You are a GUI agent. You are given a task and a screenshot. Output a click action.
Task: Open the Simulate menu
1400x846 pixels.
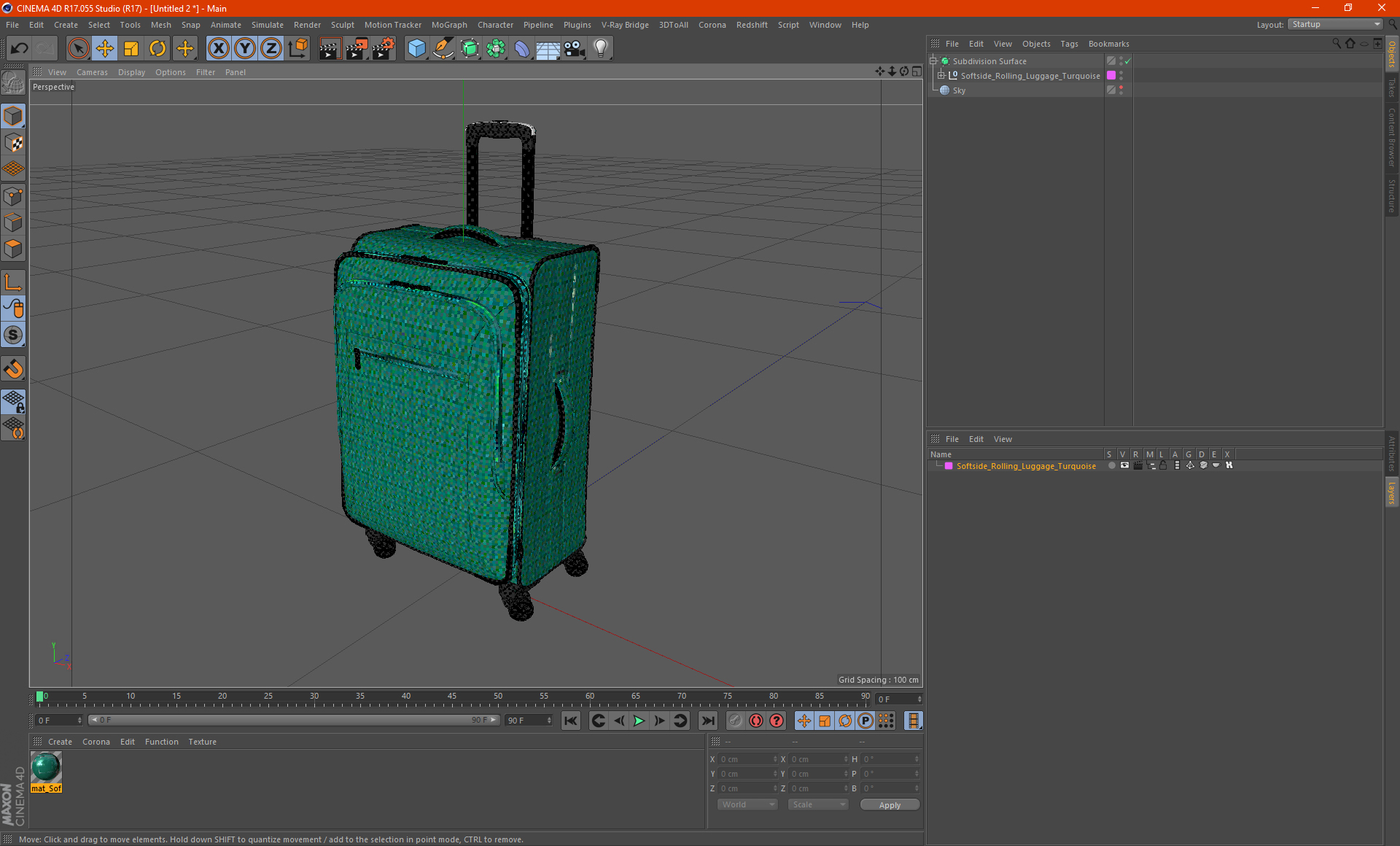[268, 25]
